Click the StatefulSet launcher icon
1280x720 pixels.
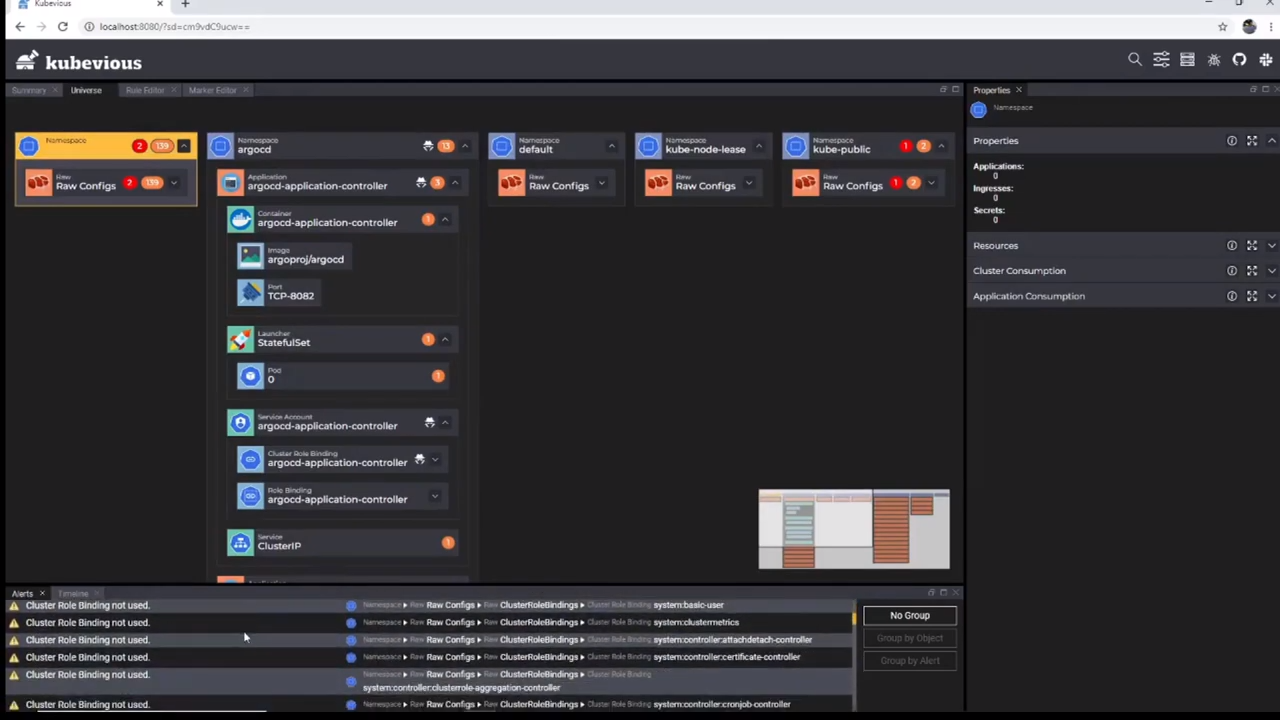241,340
